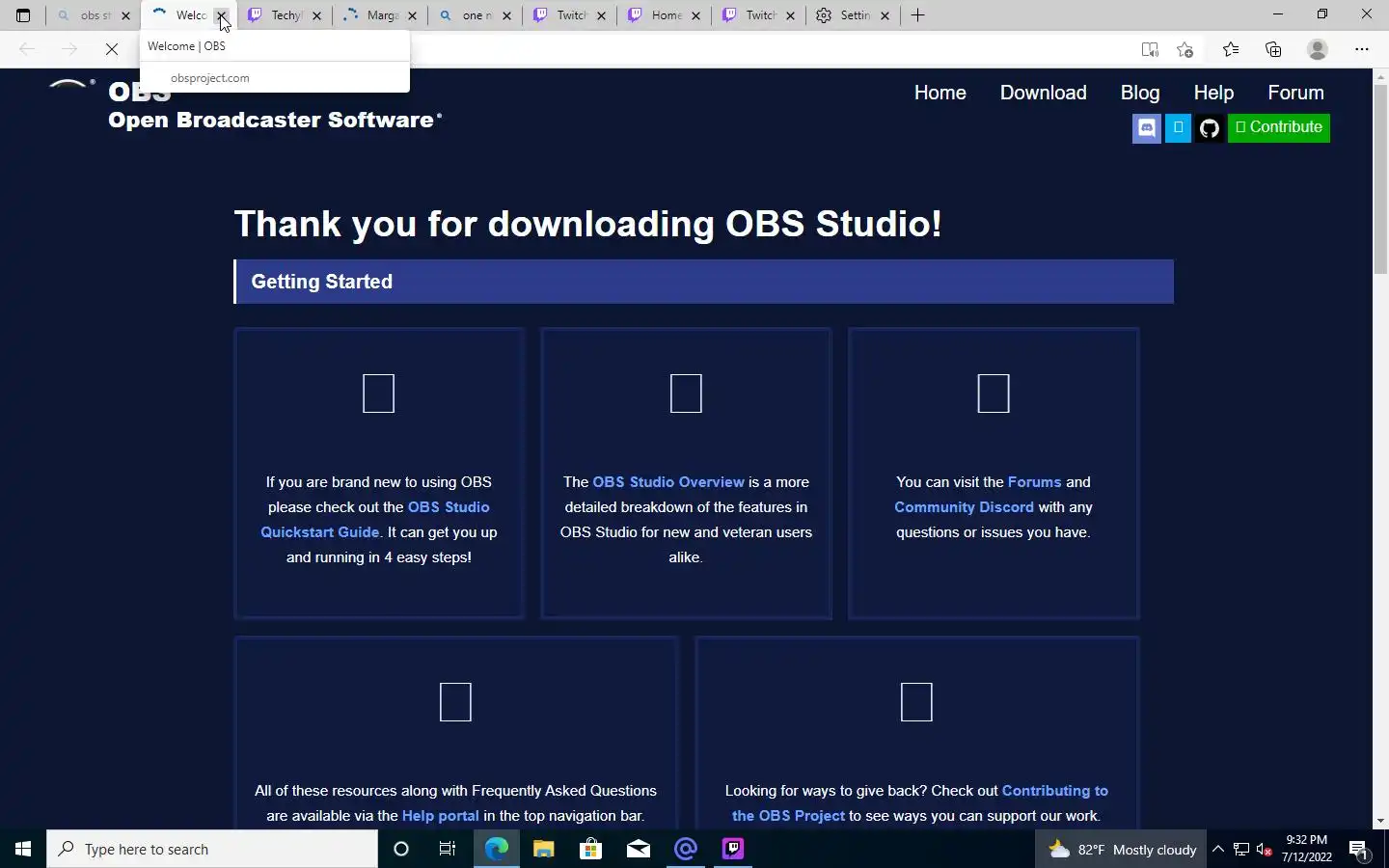This screenshot has width=1389, height=868.
Task: Follow the Forums link
Action: [x=1034, y=482]
